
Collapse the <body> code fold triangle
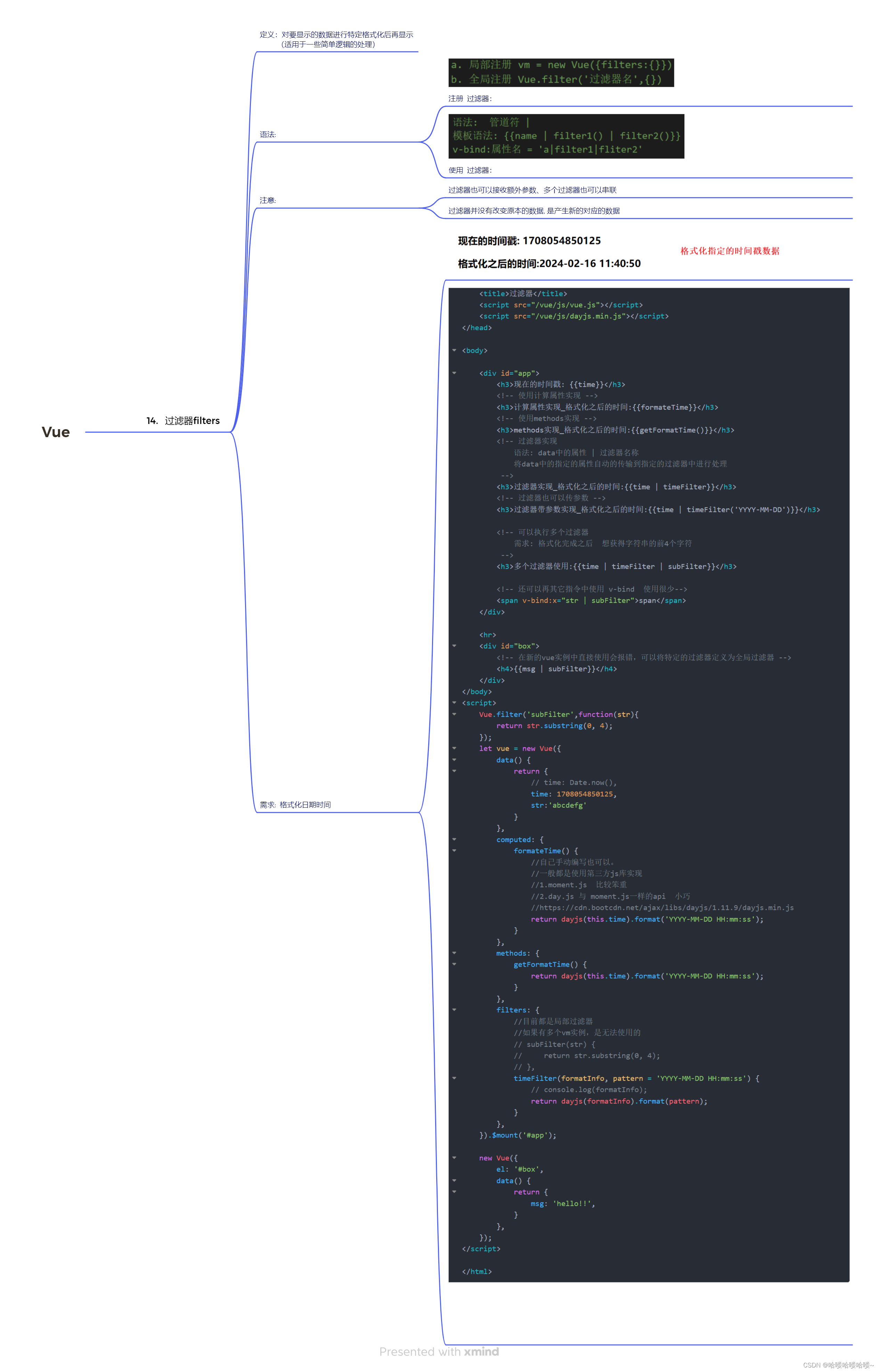coord(455,351)
